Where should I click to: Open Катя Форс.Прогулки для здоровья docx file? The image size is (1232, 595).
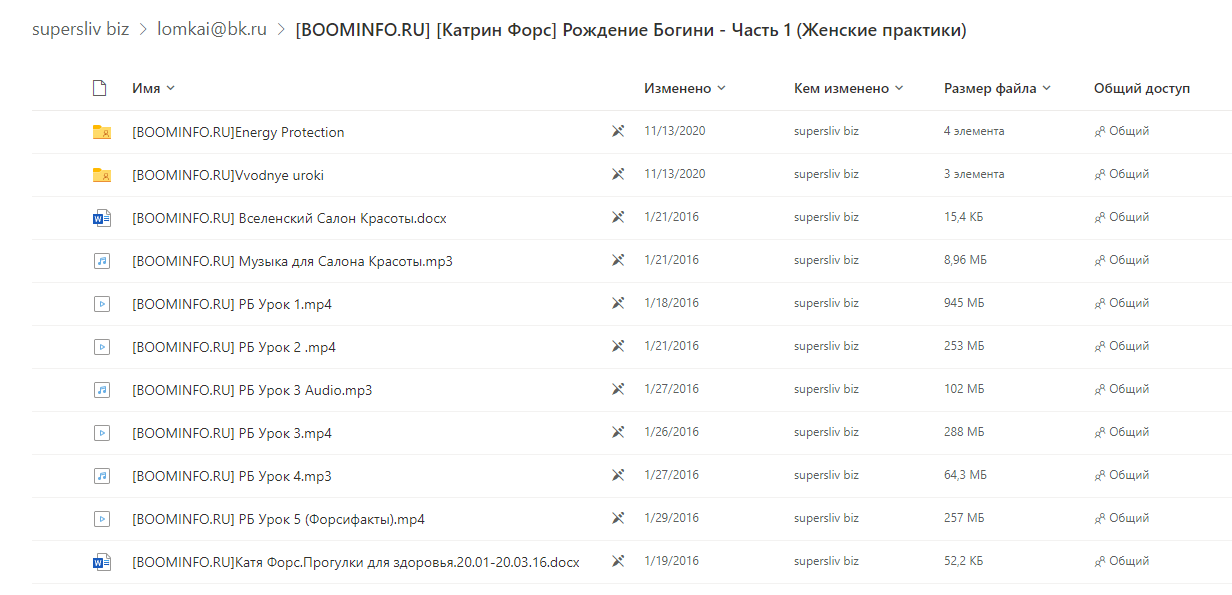[x=356, y=562]
